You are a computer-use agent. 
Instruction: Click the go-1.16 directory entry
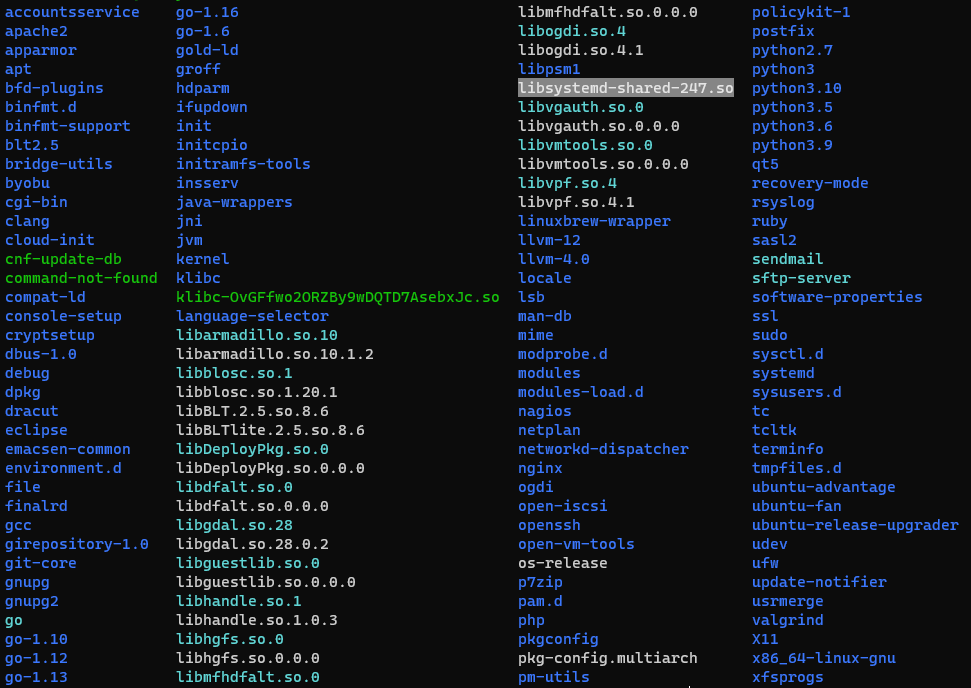(x=207, y=12)
